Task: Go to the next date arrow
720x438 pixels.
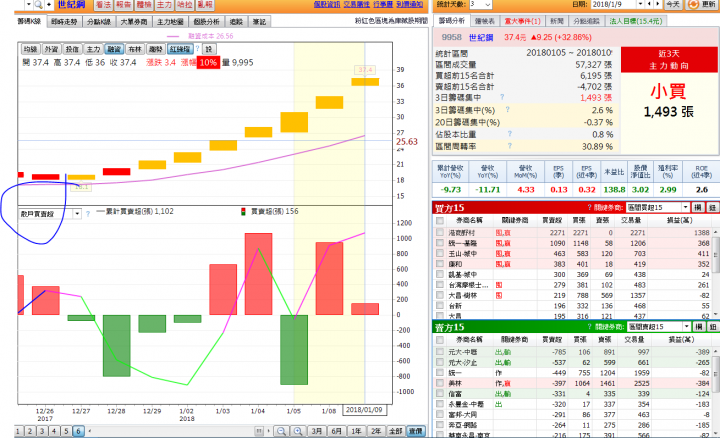Action: point(658,4)
